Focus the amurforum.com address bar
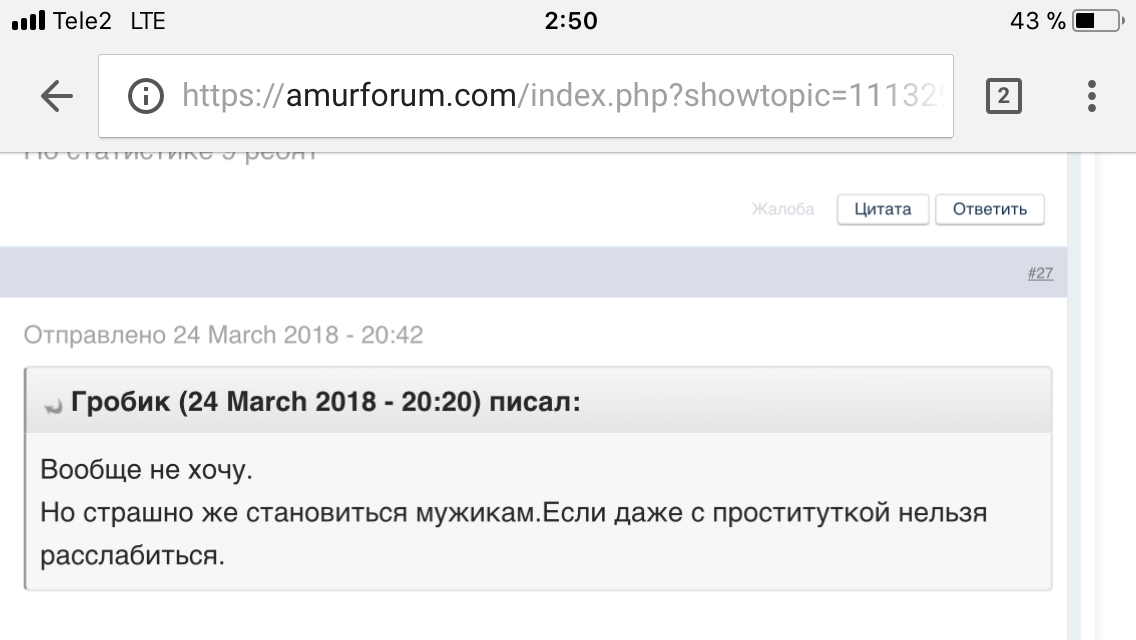Viewport: 1136px width, 640px height. click(560, 96)
